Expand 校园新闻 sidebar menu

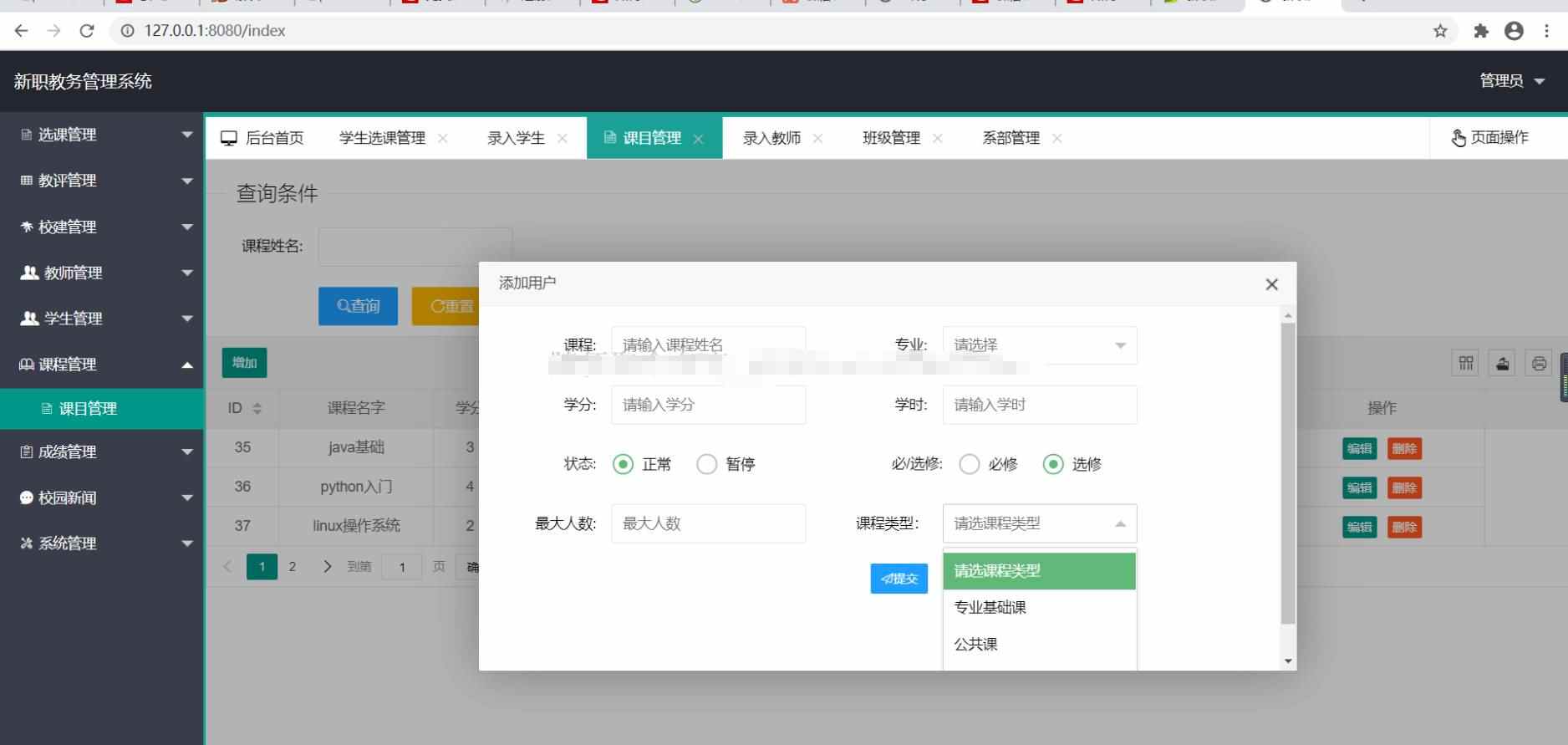[x=102, y=498]
